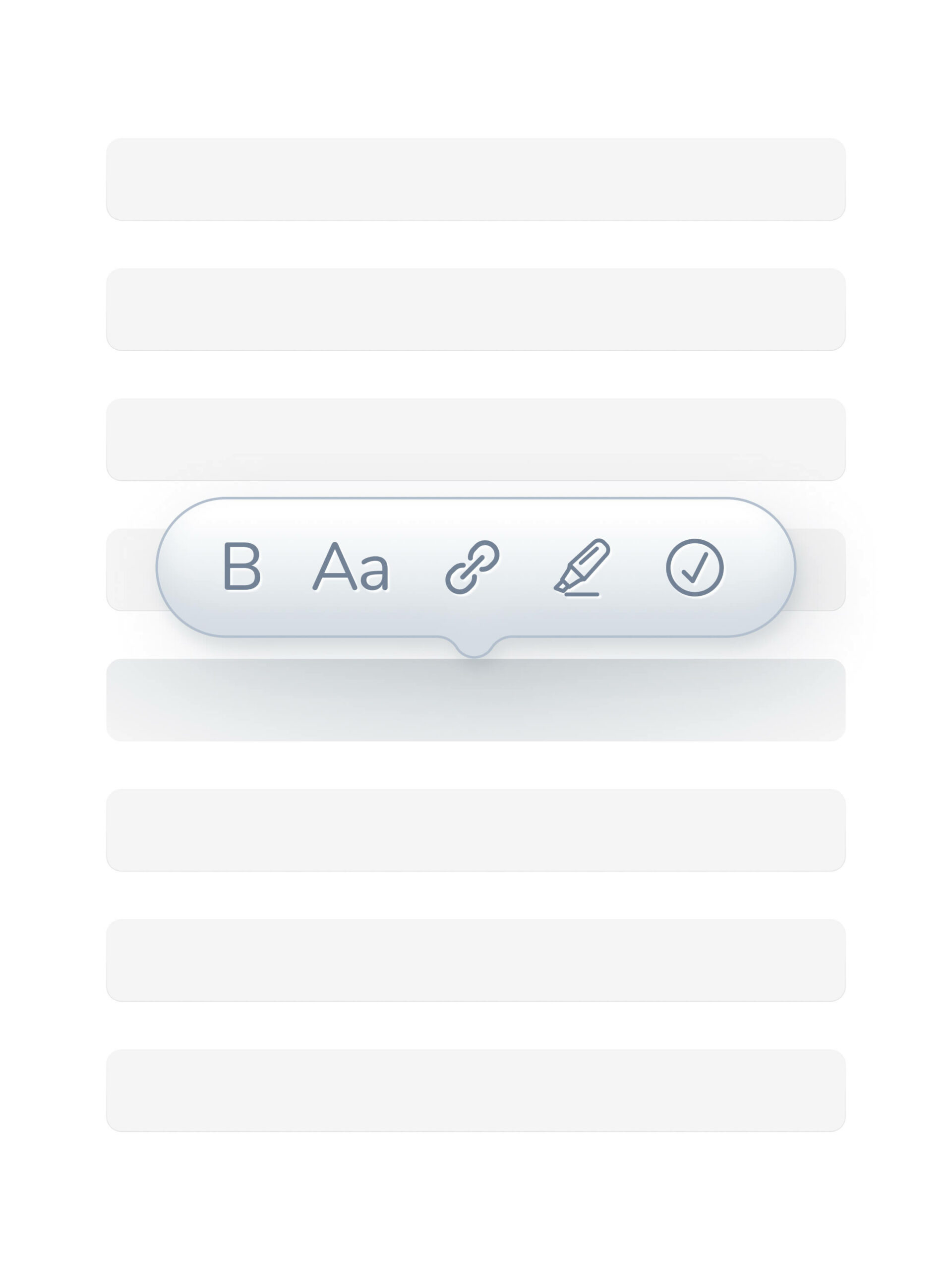Click the sixth placeholder text block
This screenshot has height=1270, width=952.
coord(476,829)
